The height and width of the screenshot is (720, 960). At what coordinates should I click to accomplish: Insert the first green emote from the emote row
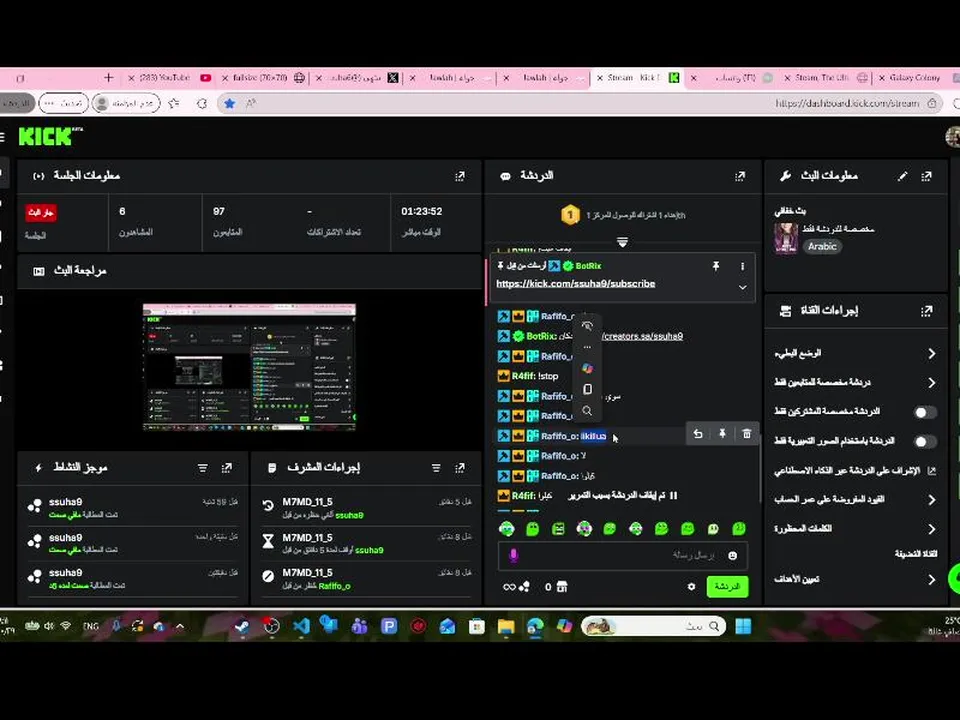506,528
